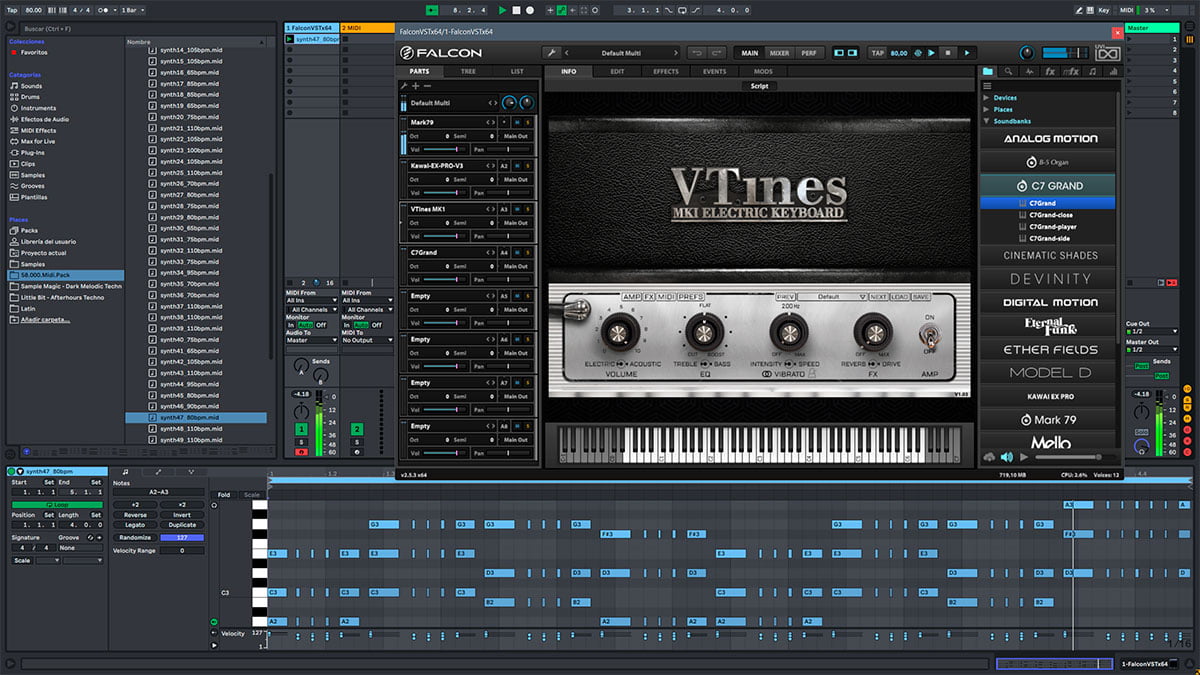The width and height of the screenshot is (1200, 675).
Task: Mute the C7Grand part
Action: click(x=517, y=253)
